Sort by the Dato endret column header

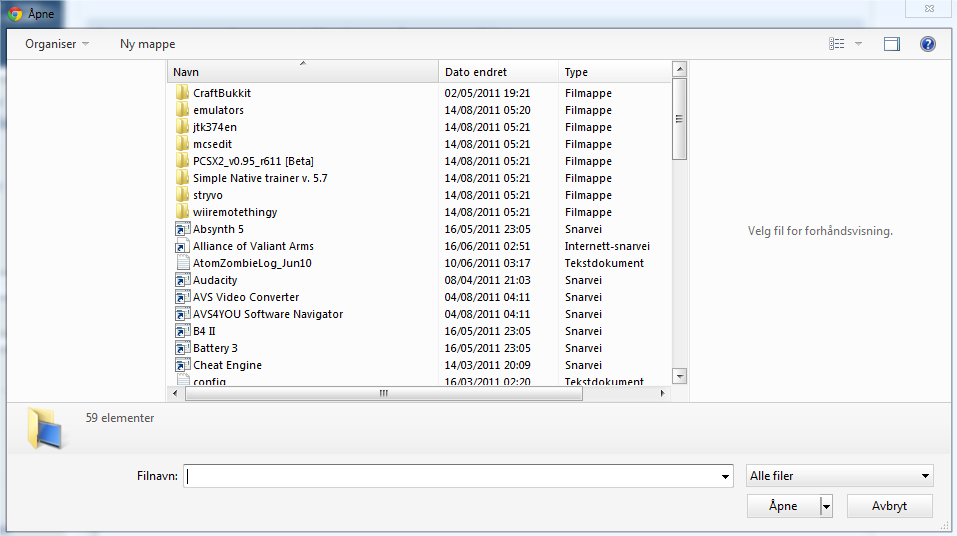click(x=499, y=72)
